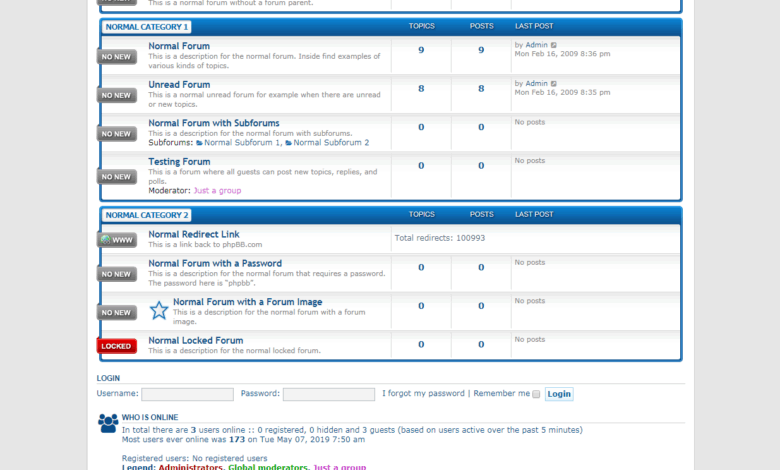Click the No New icon beside Unread Forum

click(x=117, y=95)
